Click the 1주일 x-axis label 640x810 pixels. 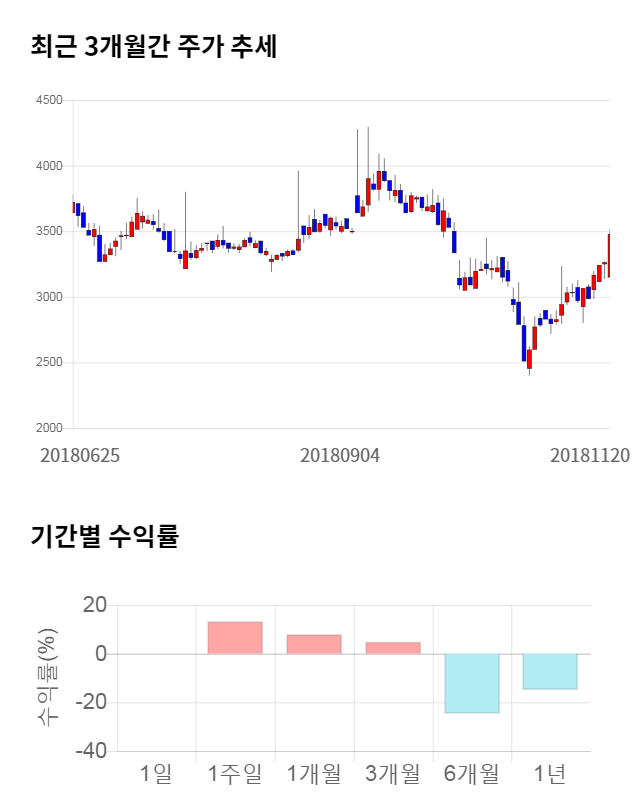pos(235,773)
